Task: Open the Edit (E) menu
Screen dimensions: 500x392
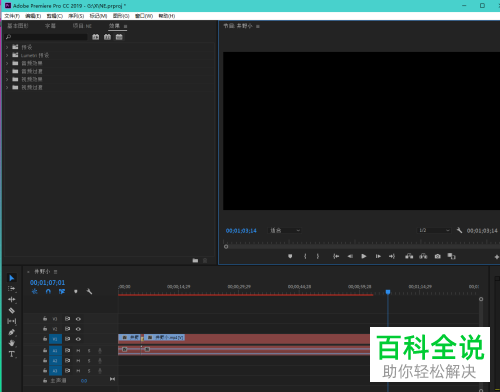Action: coord(33,16)
